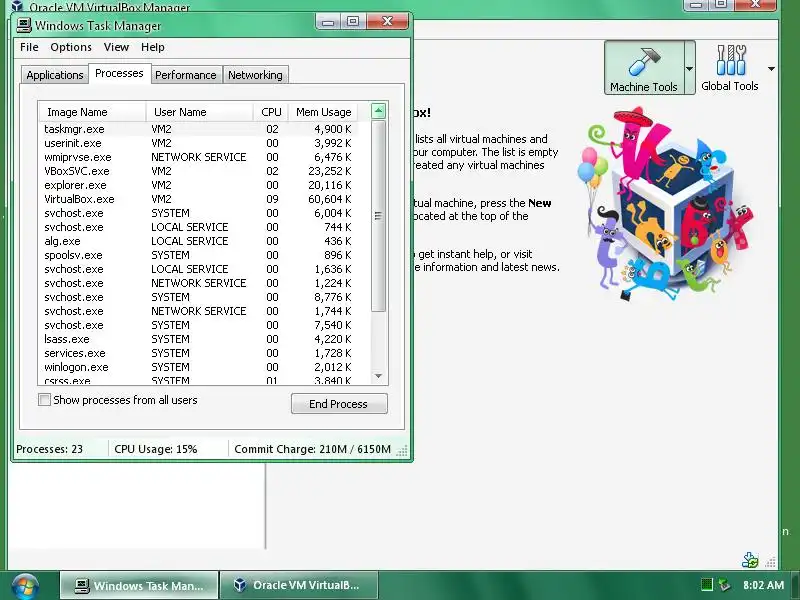Screen dimensions: 800x600
Task: Sort by Mem Usage column header
Action: pyautogui.click(x=323, y=112)
